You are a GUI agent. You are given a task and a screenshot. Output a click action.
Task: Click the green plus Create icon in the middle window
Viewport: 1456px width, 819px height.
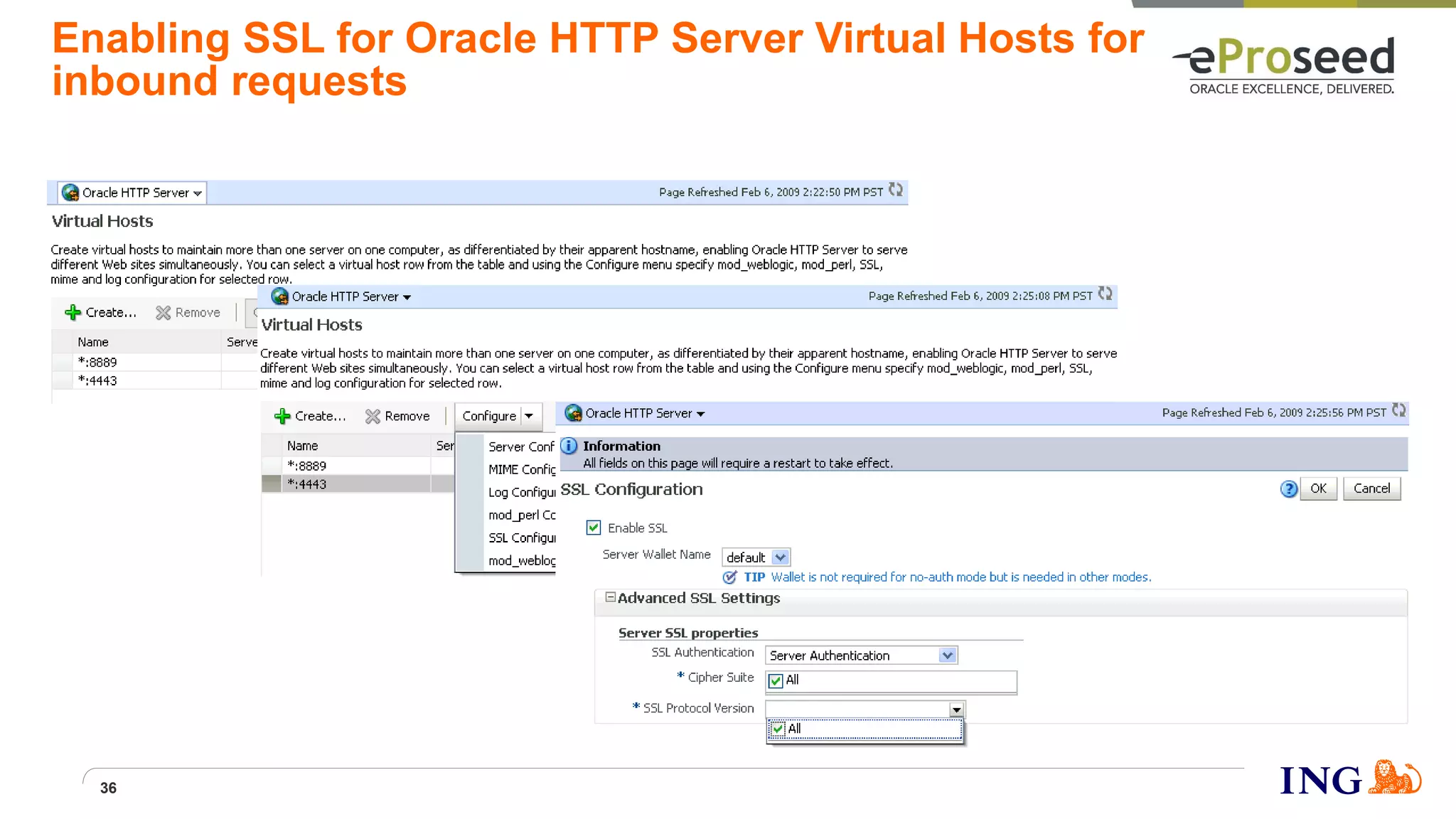(x=282, y=416)
